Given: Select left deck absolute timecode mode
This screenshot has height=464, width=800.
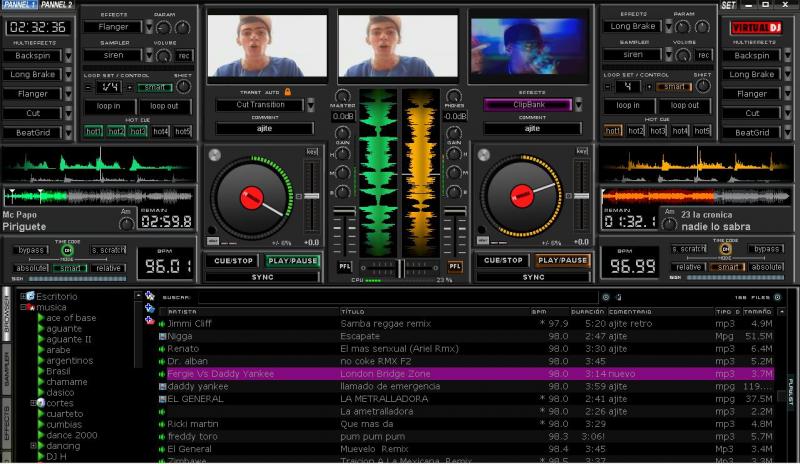Looking at the screenshot, I should tap(31, 268).
